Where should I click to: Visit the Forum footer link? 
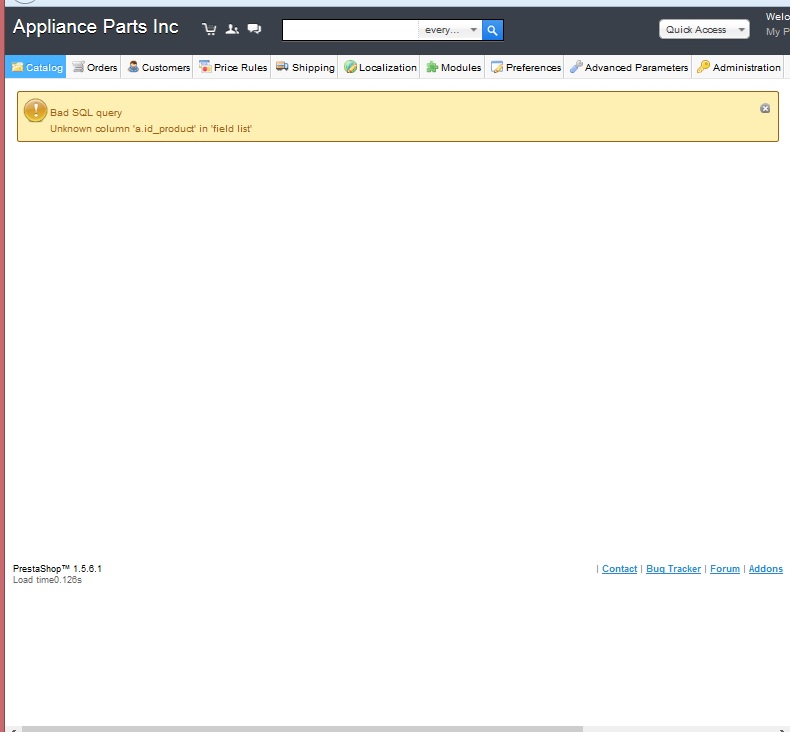725,569
